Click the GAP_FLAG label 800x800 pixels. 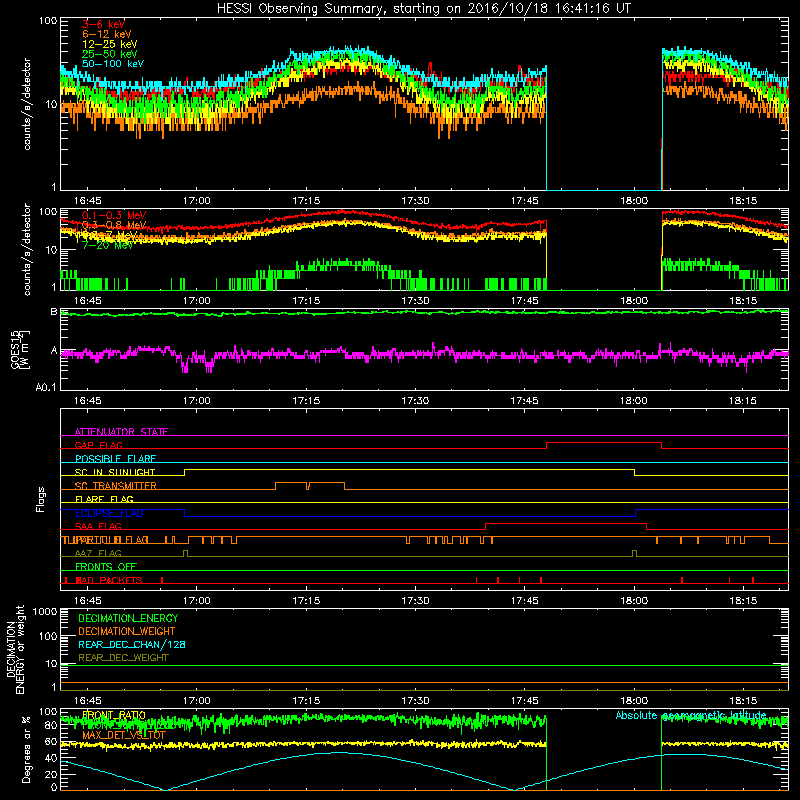click(x=98, y=445)
